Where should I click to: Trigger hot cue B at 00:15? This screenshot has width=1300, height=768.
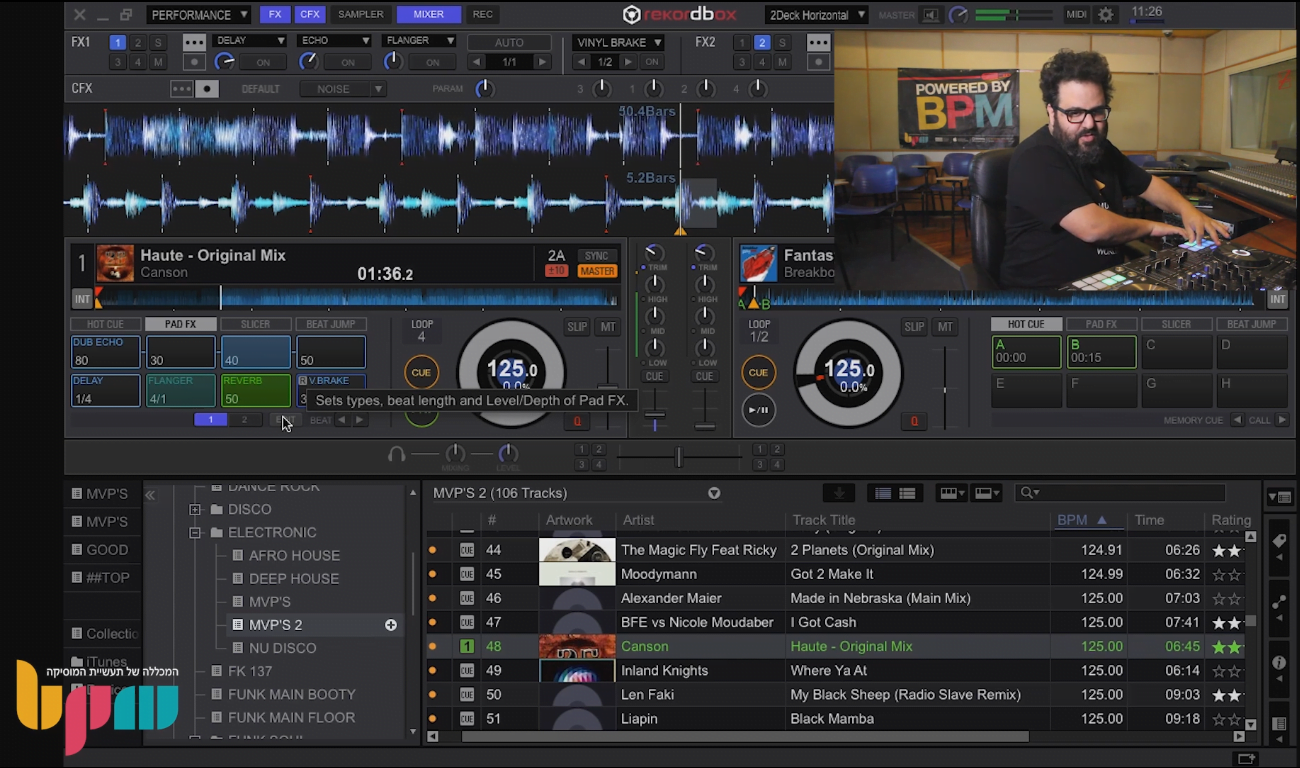1101,352
